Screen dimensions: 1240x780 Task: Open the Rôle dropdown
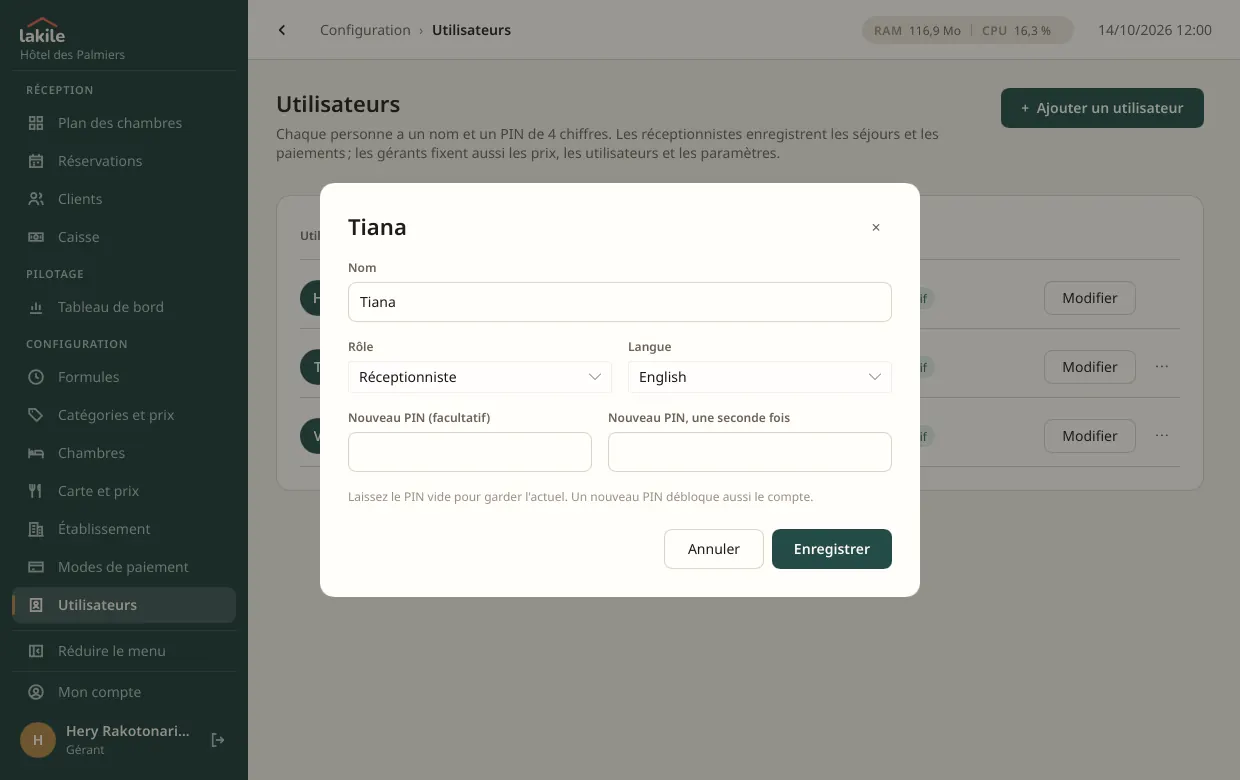(480, 377)
